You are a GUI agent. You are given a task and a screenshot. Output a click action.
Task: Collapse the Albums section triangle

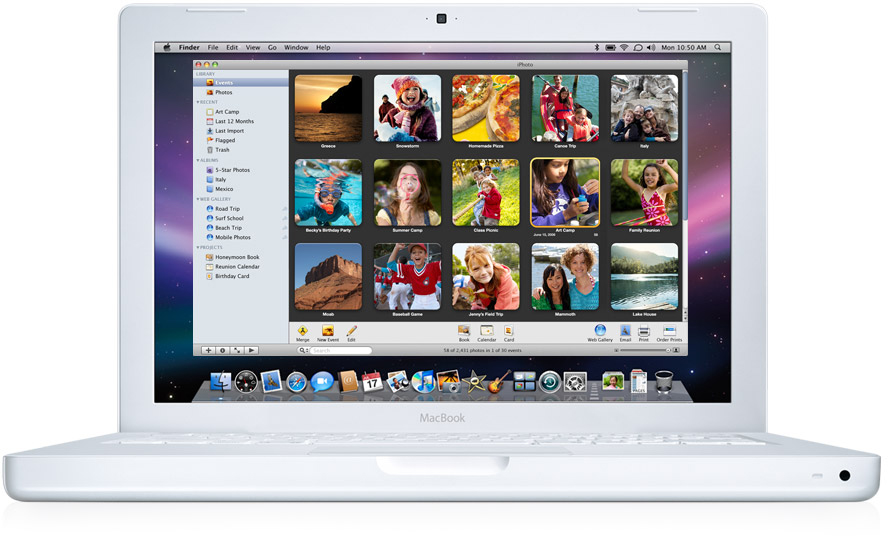tap(198, 160)
